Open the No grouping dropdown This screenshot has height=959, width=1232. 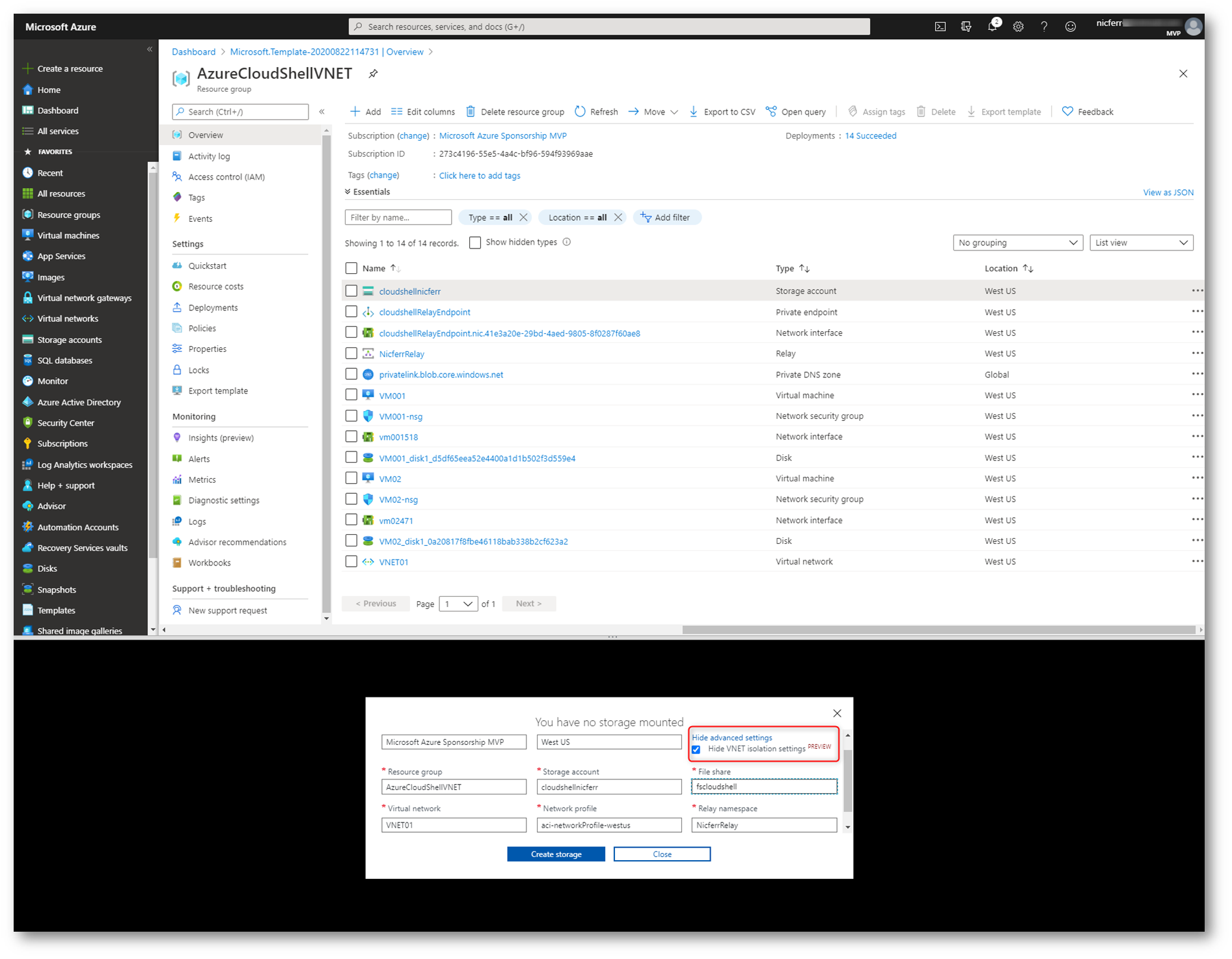(1018, 243)
